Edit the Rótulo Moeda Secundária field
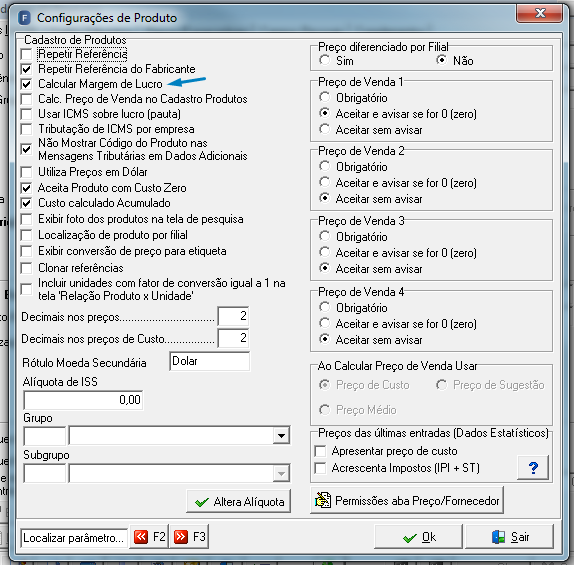 click(210, 361)
